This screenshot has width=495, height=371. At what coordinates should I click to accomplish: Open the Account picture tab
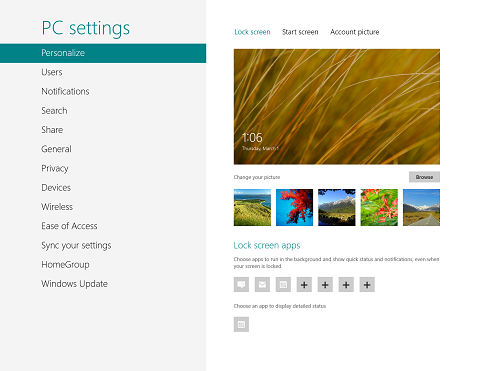355,32
